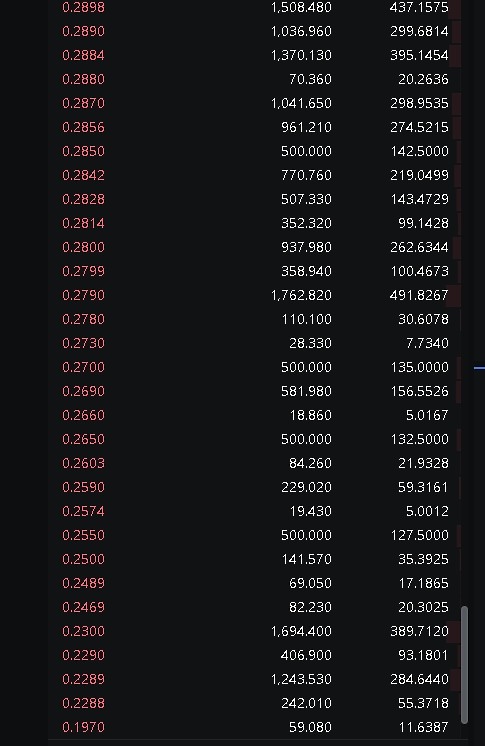Click the 0.2800 price level
485x746 pixels.
(x=83, y=247)
